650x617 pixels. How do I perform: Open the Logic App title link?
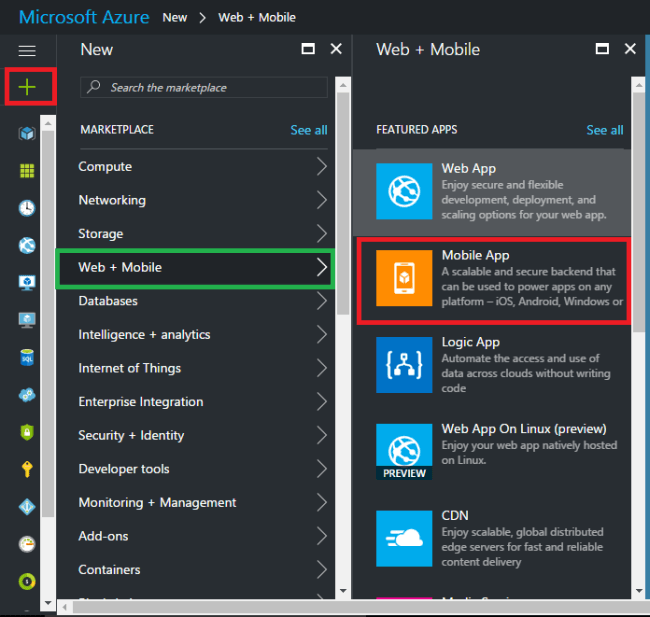coord(471,342)
